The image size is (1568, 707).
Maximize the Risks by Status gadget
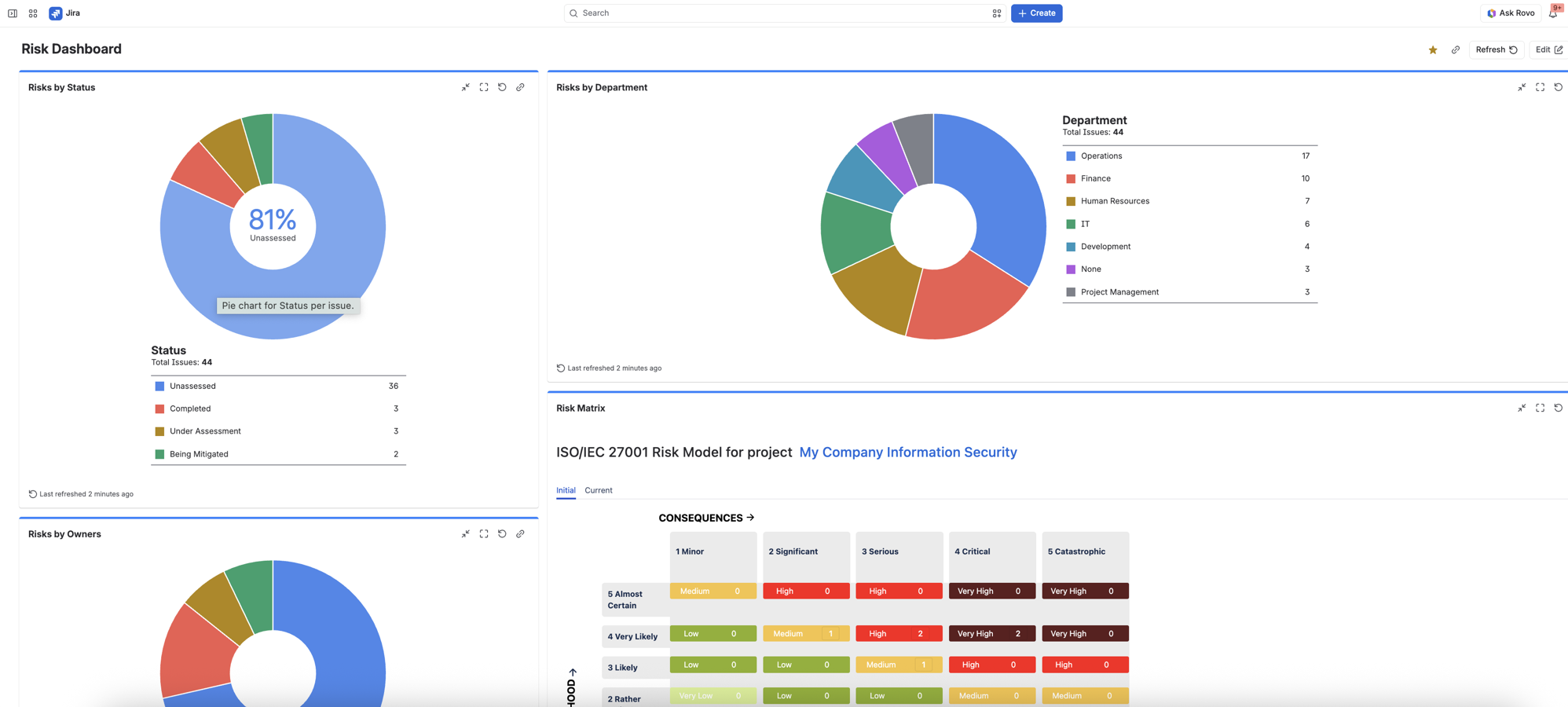click(484, 87)
